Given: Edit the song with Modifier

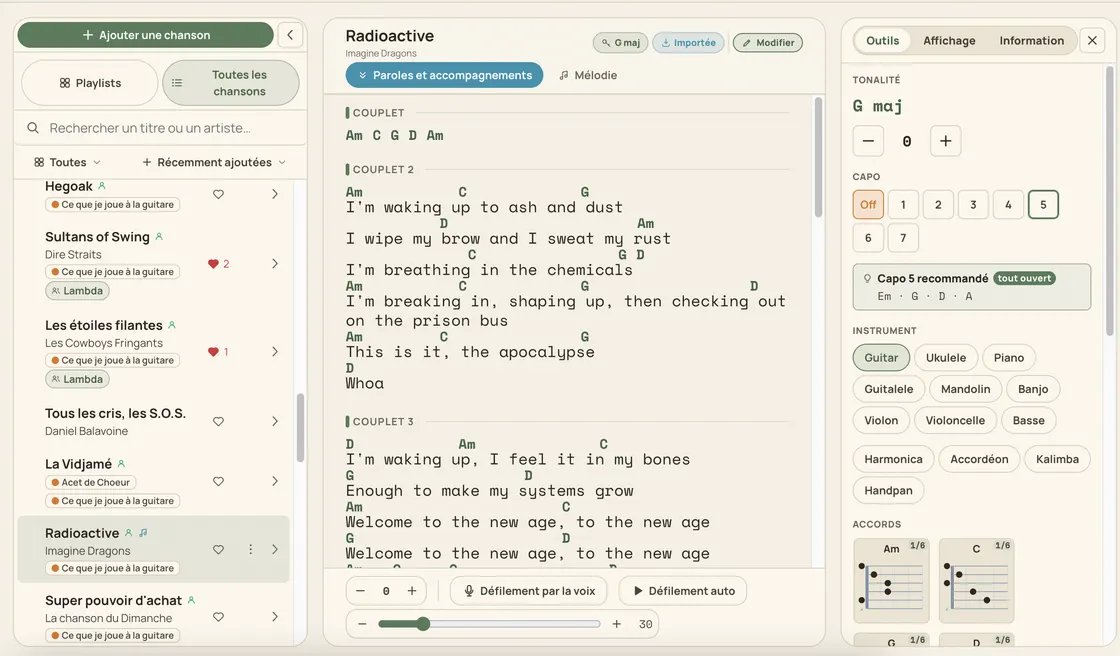Looking at the screenshot, I should click(x=768, y=43).
